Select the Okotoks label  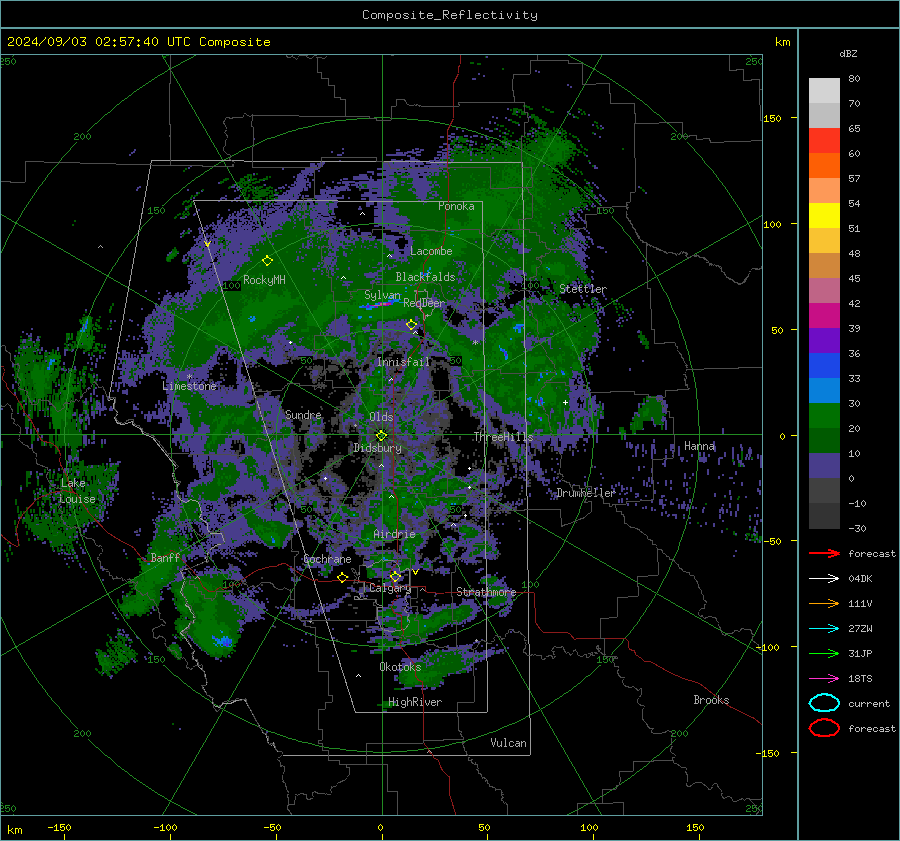(x=400, y=667)
